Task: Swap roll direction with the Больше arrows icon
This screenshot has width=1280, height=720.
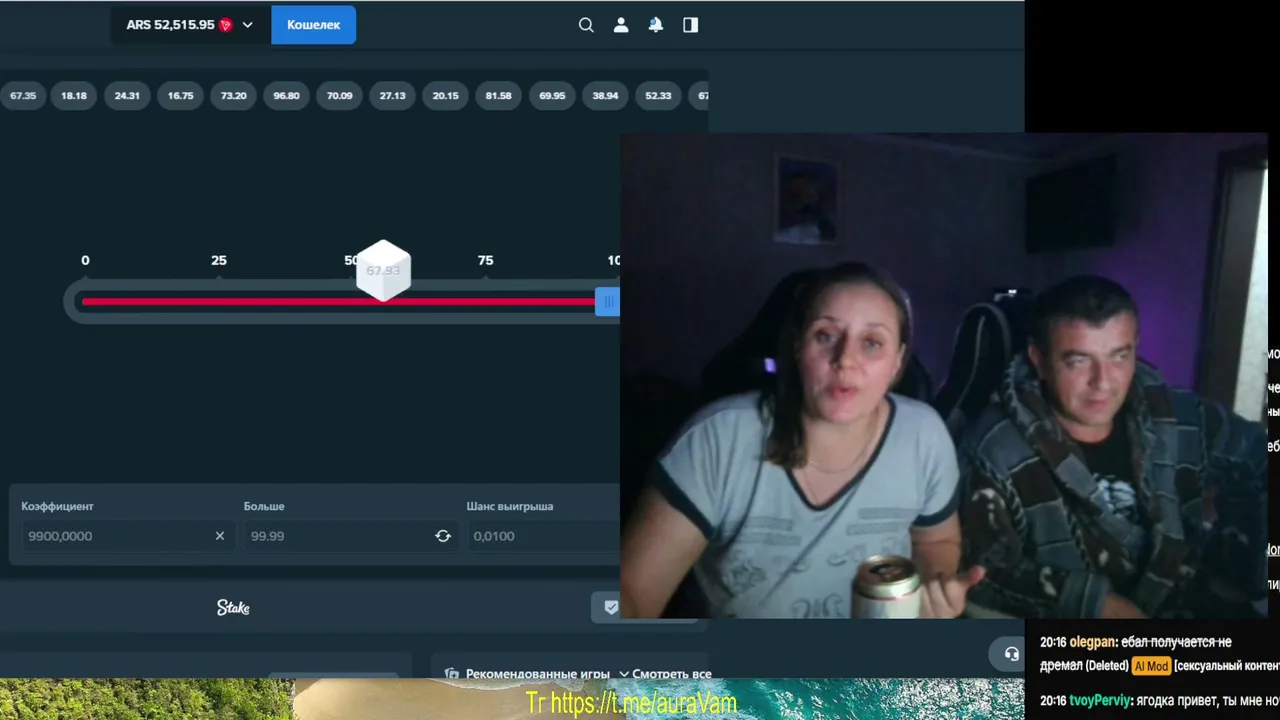Action: click(x=443, y=536)
